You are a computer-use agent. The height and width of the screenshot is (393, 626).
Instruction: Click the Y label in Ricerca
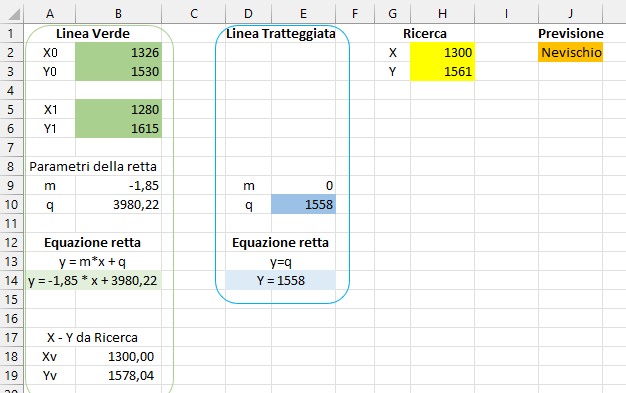pyautogui.click(x=392, y=71)
